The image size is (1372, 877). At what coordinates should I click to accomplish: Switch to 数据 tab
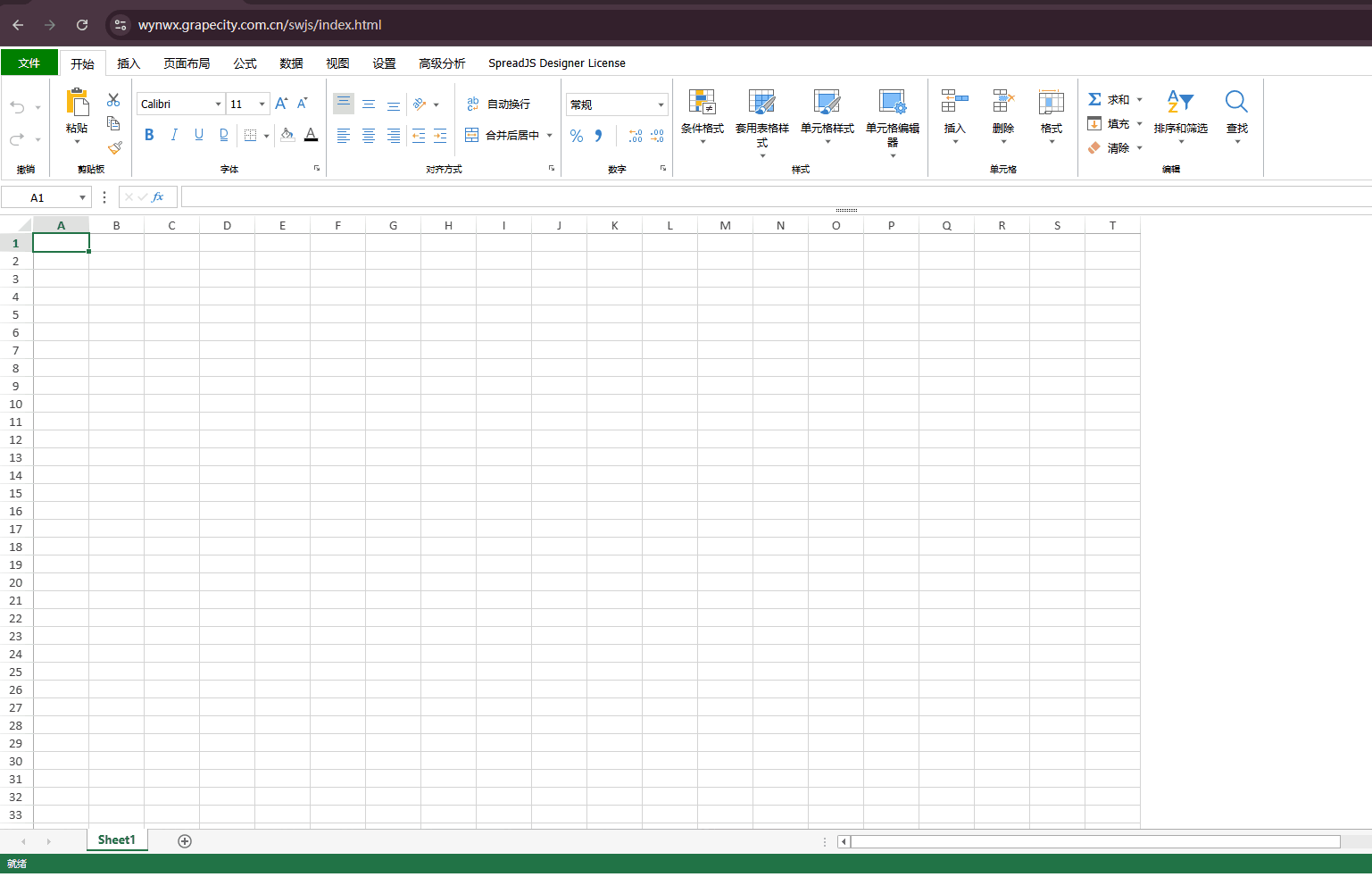click(291, 63)
